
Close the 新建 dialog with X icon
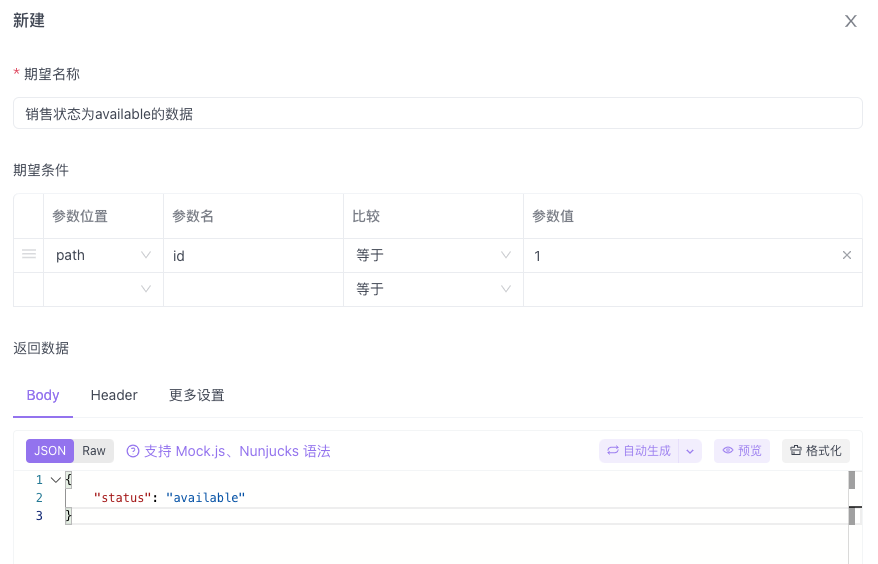point(851,21)
